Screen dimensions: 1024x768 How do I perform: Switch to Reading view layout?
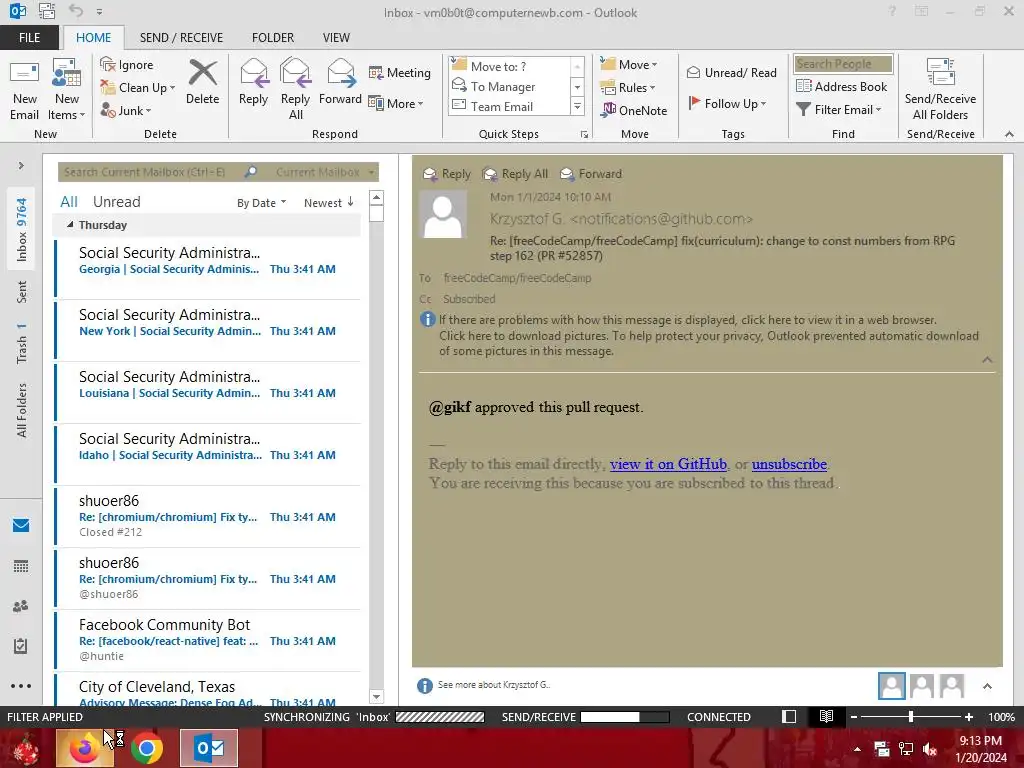[826, 716]
